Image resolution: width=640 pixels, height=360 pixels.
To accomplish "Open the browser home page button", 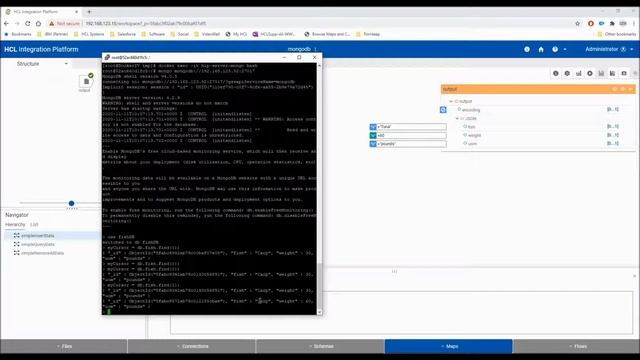I will pos(38,24).
